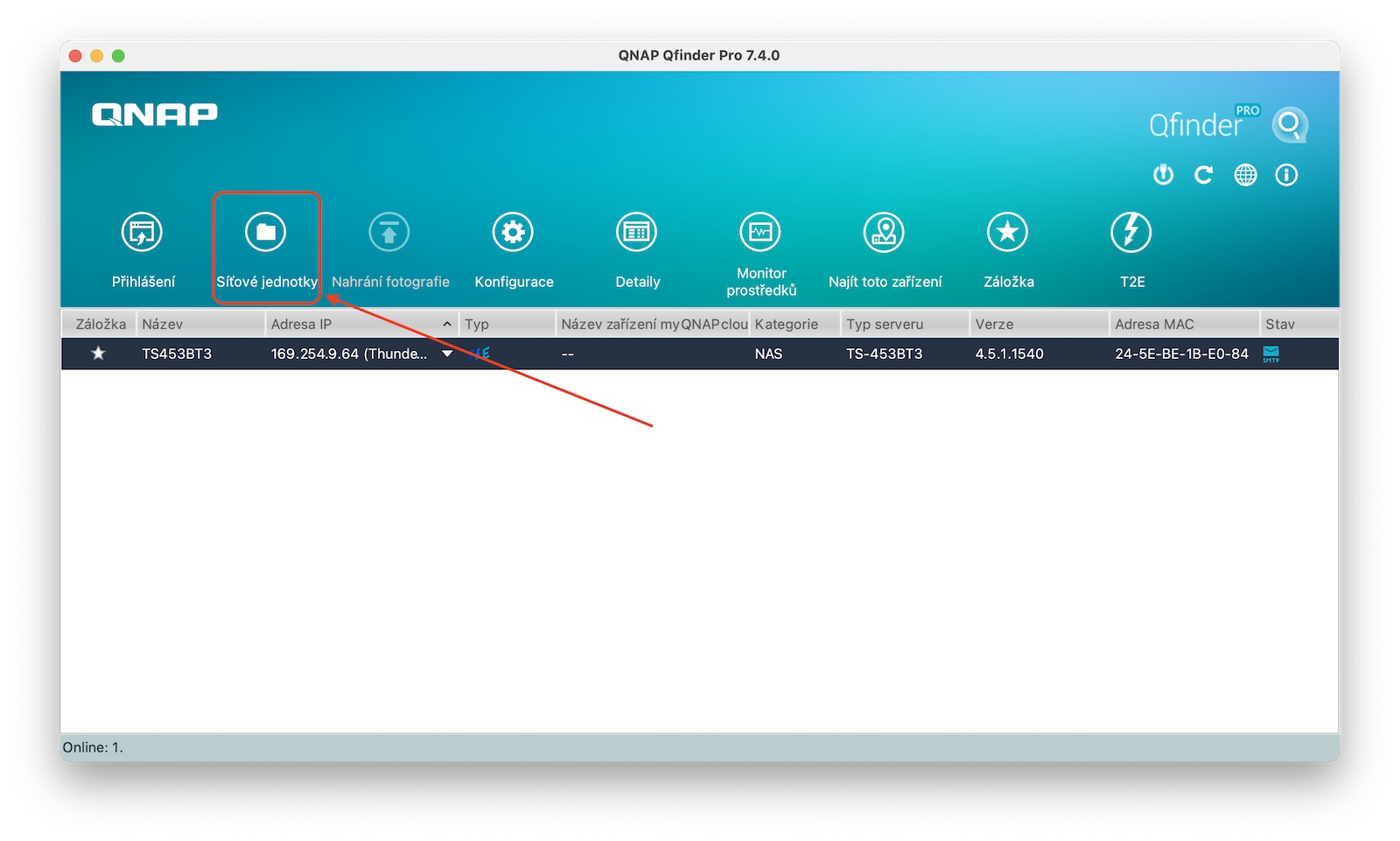
Task: Click version 4.5.1.1540 cell
Action: click(x=1009, y=354)
